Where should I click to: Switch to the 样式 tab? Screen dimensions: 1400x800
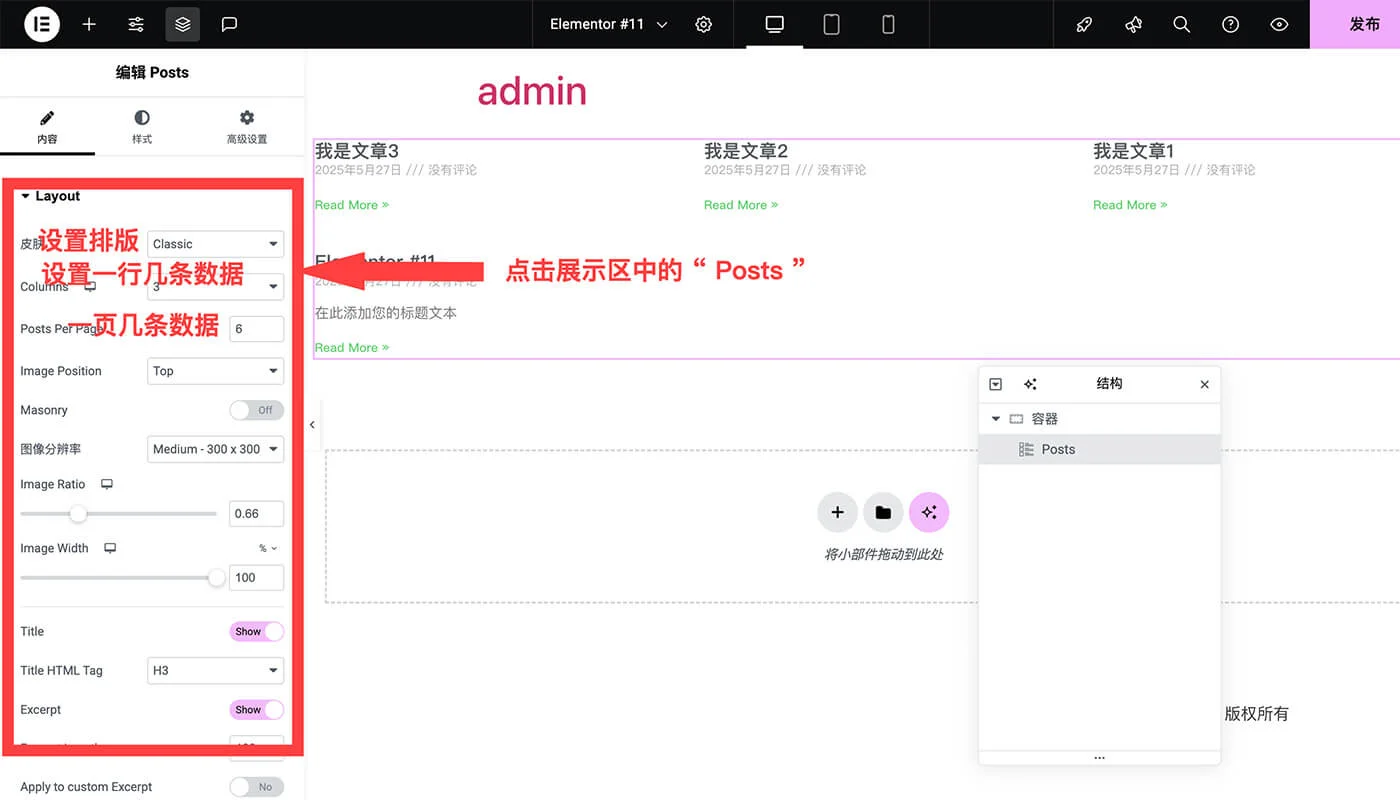click(142, 127)
